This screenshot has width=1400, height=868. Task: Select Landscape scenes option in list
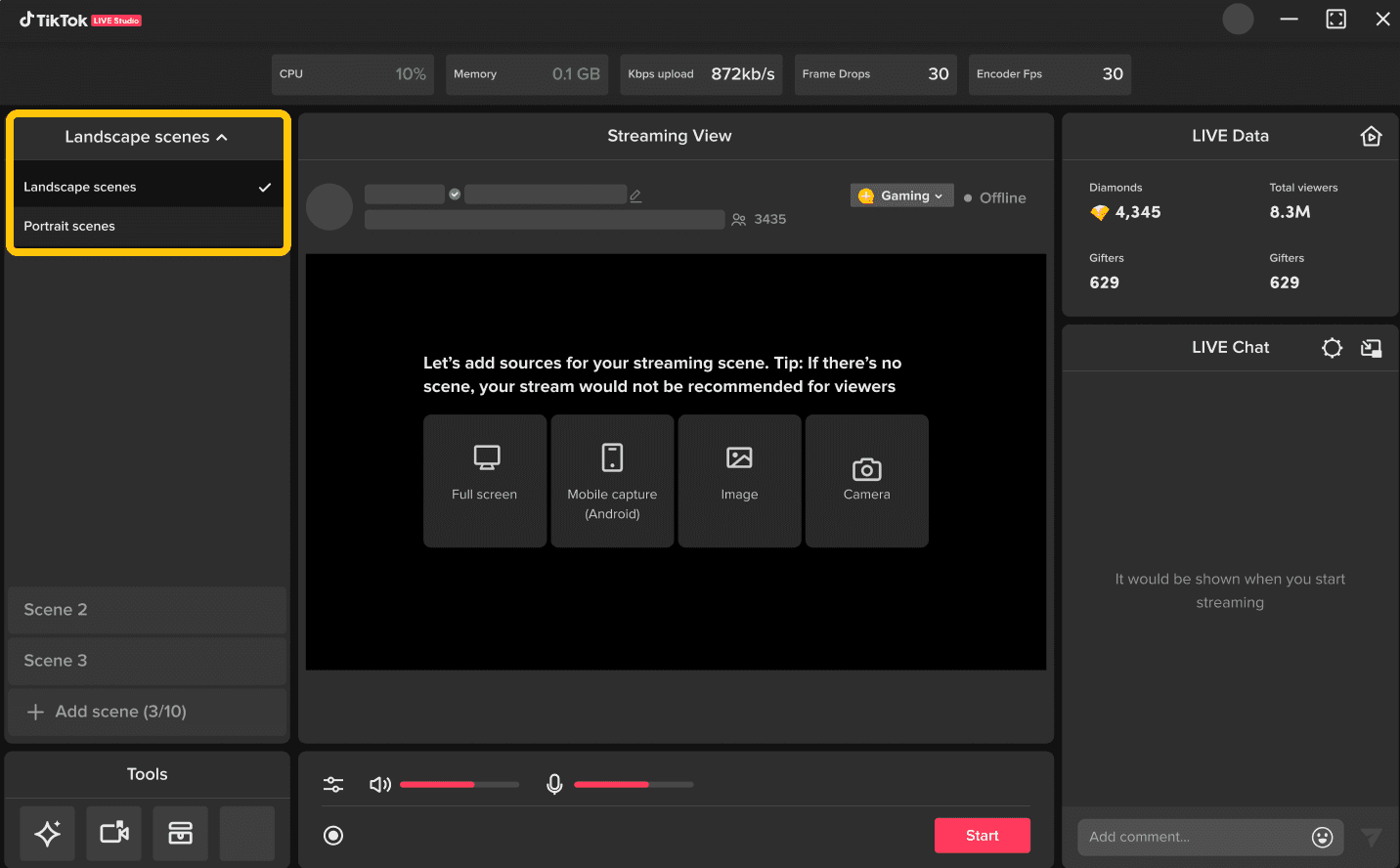148,187
